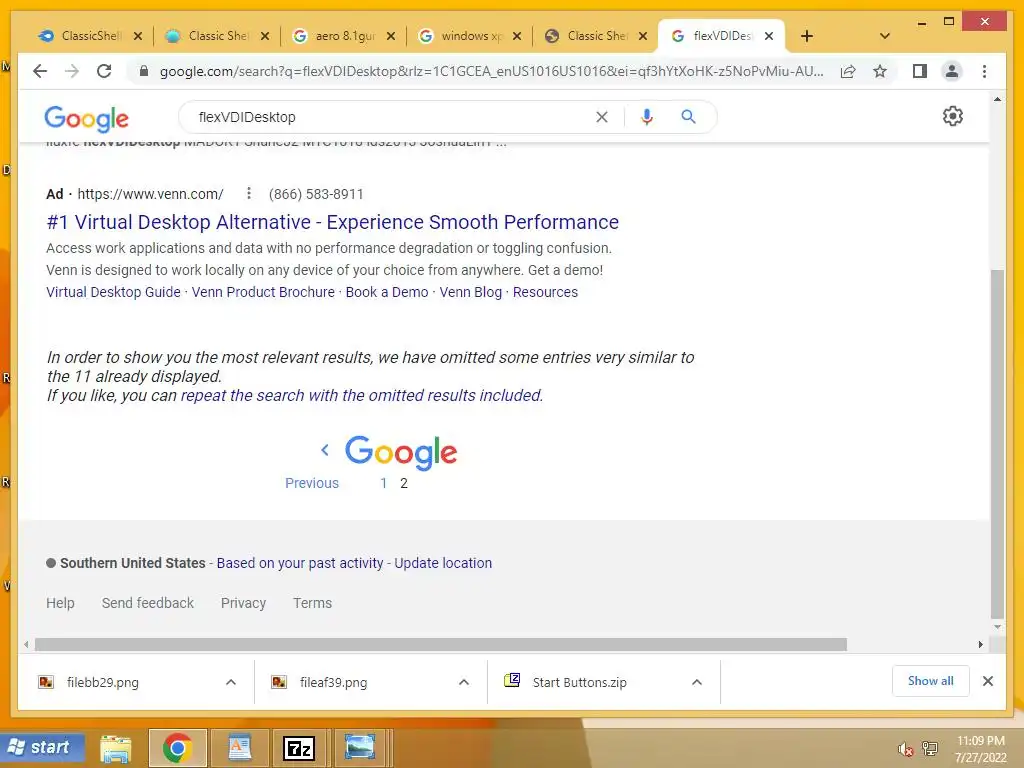Image resolution: width=1024 pixels, height=768 pixels.
Task: Go to the Previous results page
Action: [x=312, y=483]
